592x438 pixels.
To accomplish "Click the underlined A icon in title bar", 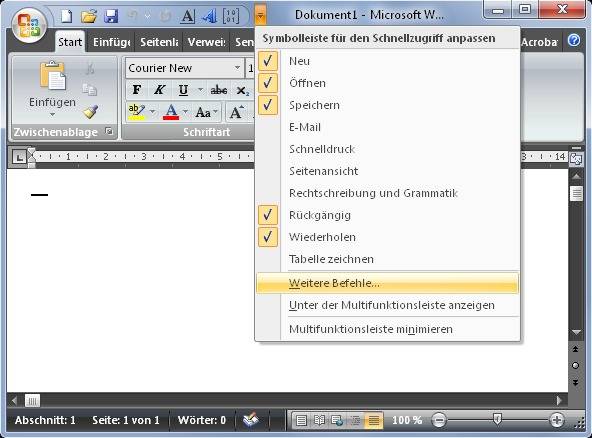I will click(x=188, y=16).
